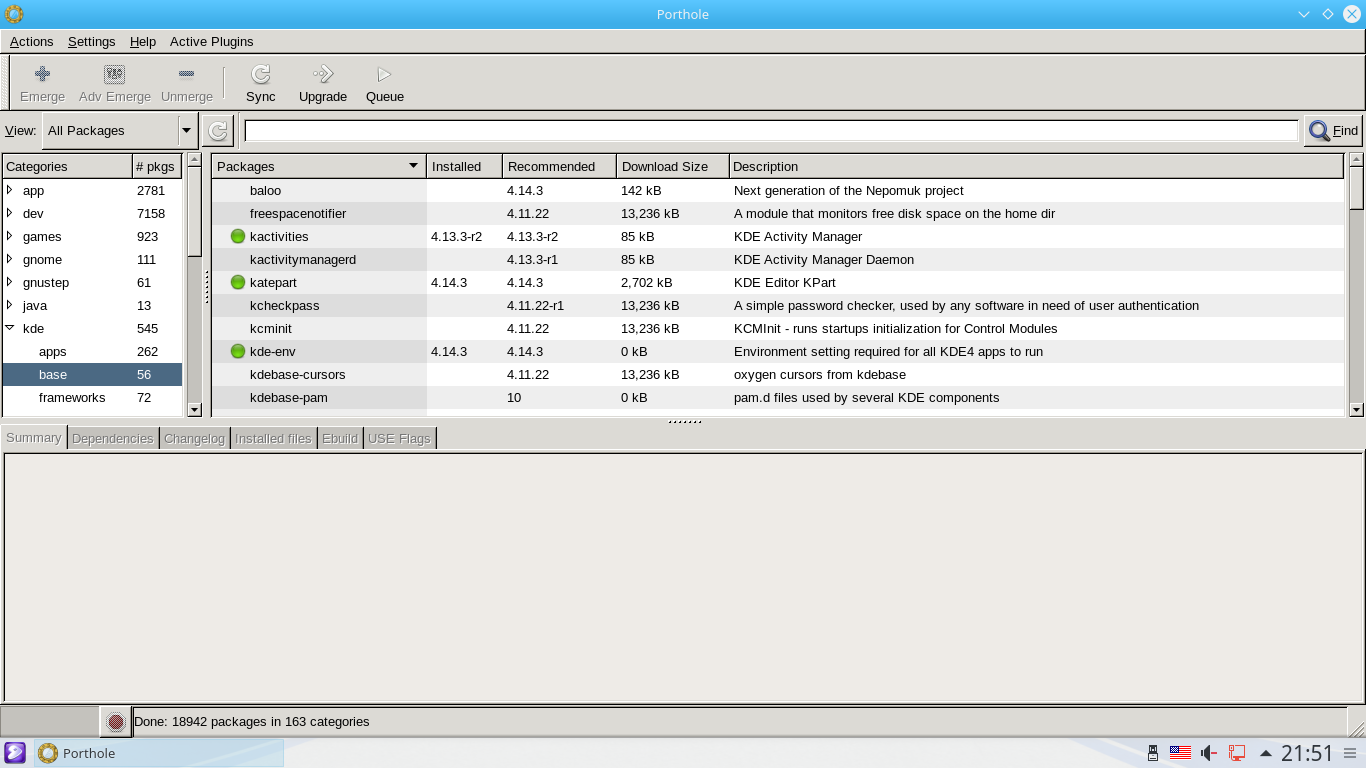The height and width of the screenshot is (768, 1366).
Task: Open the Active Plugins menu
Action: point(212,41)
